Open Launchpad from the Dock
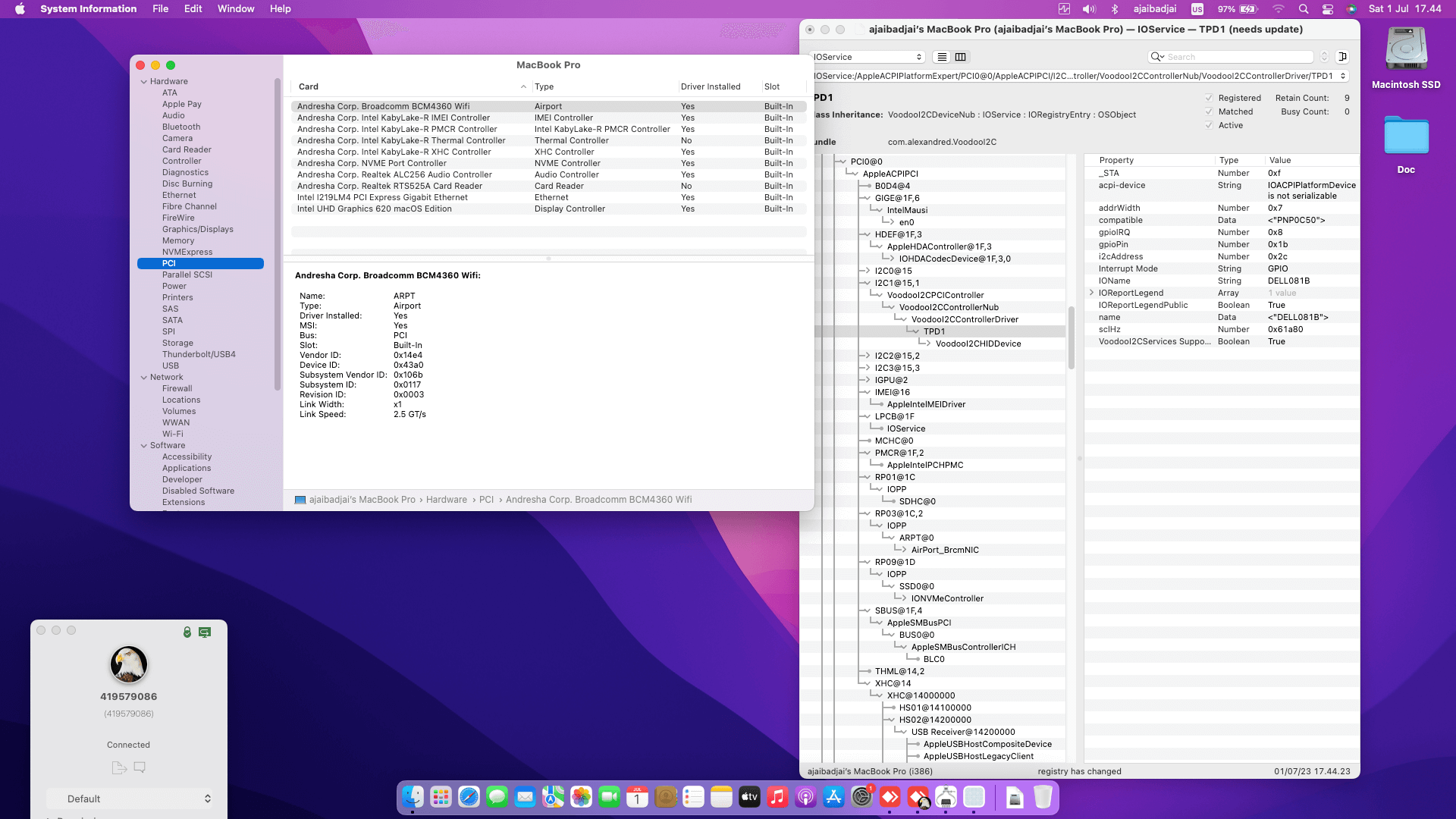Image resolution: width=1456 pixels, height=819 pixels. coord(441,797)
